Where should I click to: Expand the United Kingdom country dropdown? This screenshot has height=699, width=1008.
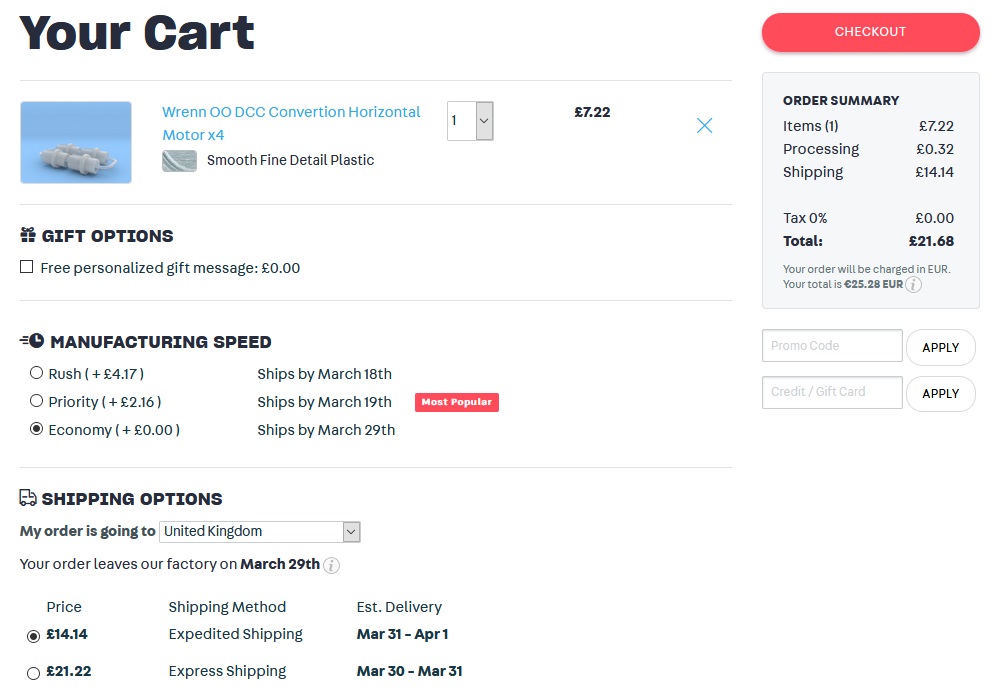(x=259, y=532)
